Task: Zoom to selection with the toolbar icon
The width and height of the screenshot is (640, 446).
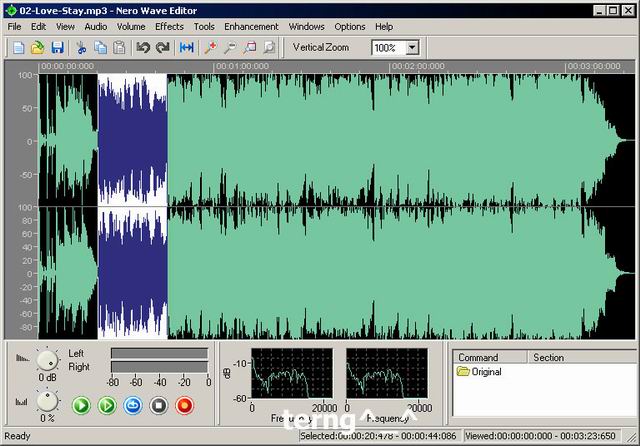Action: [250, 48]
